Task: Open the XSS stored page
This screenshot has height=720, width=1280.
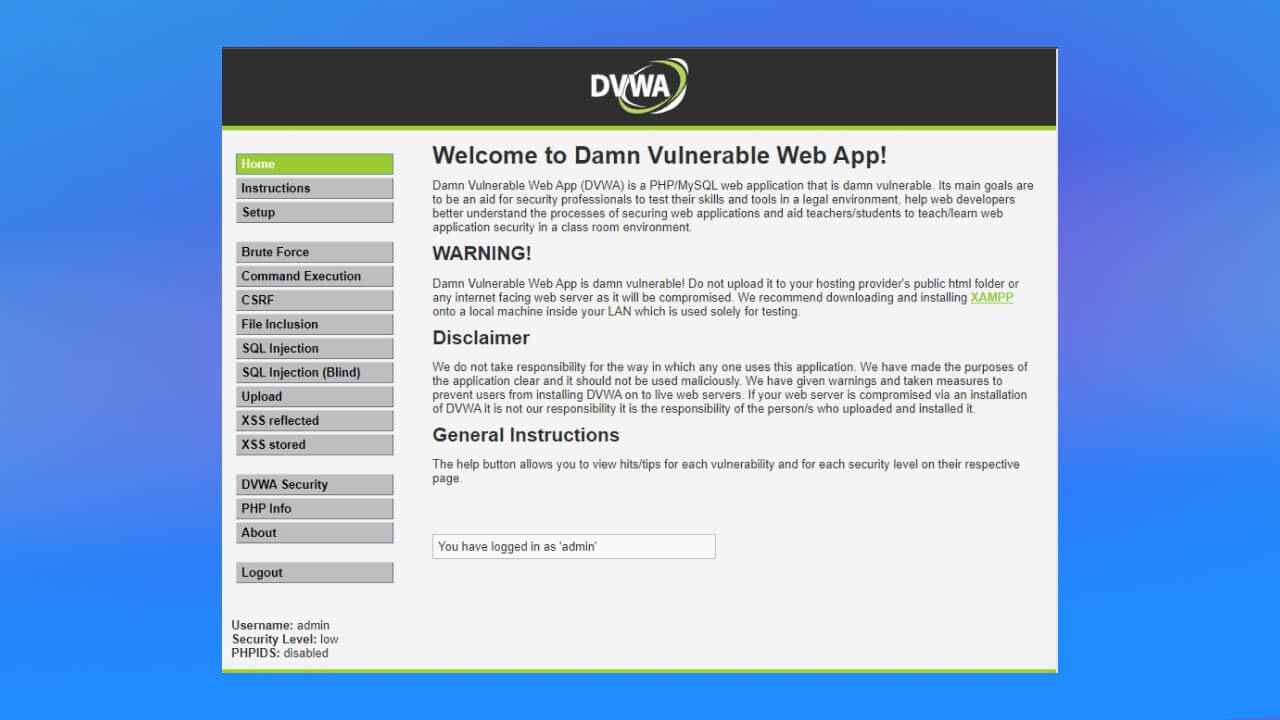Action: (315, 444)
